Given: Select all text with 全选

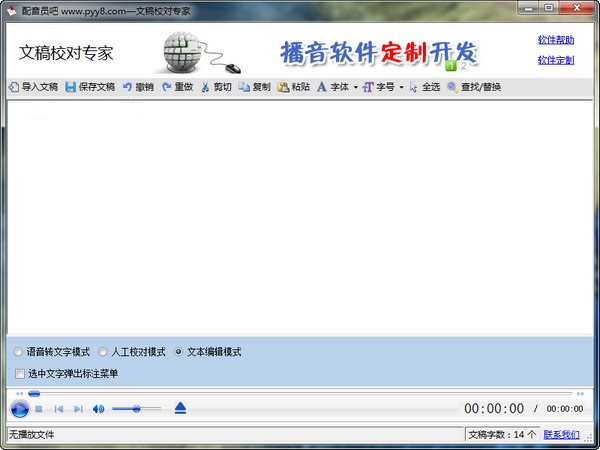Looking at the screenshot, I should pos(425,87).
